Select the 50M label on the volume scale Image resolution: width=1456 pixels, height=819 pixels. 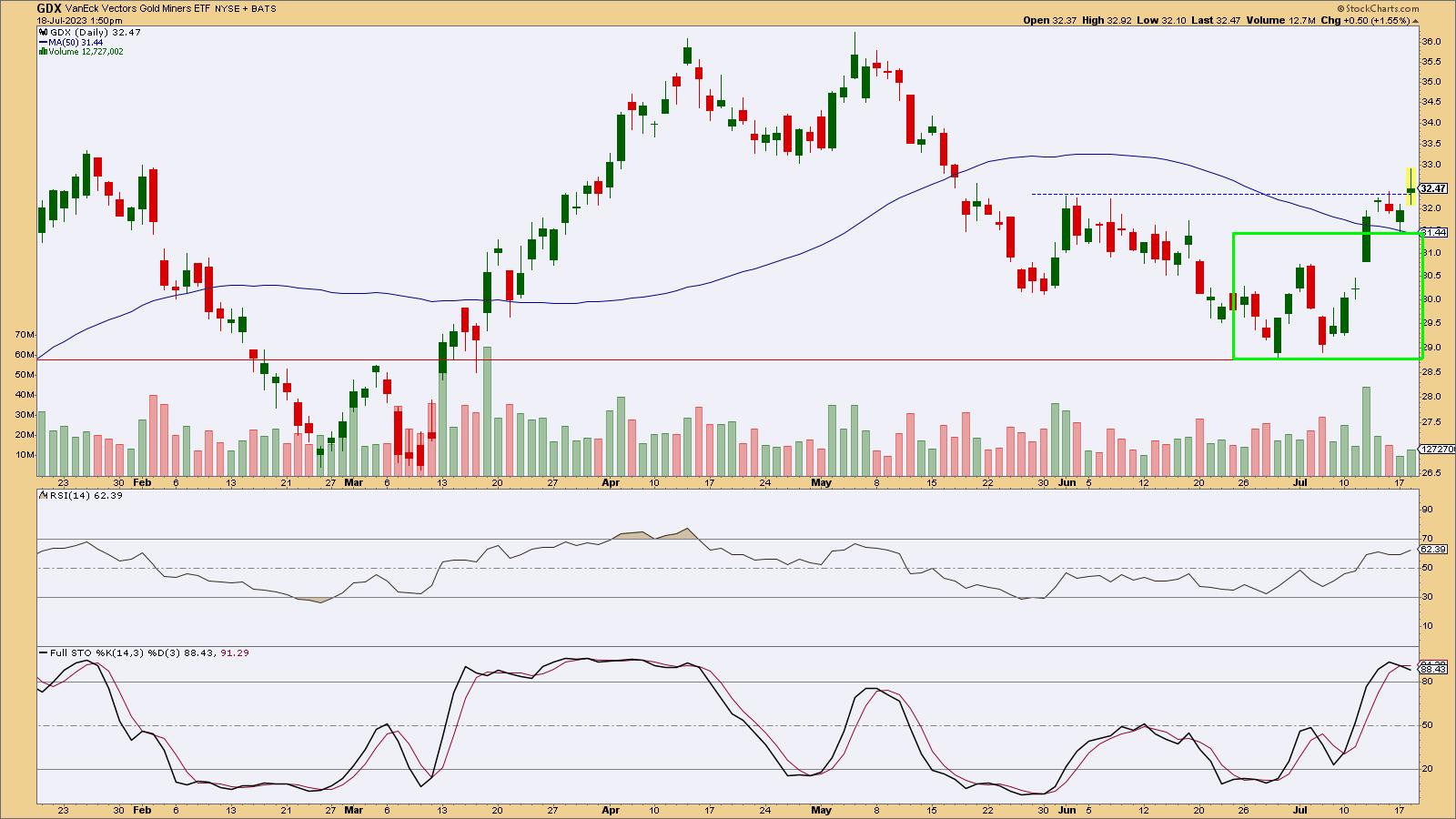25,375
